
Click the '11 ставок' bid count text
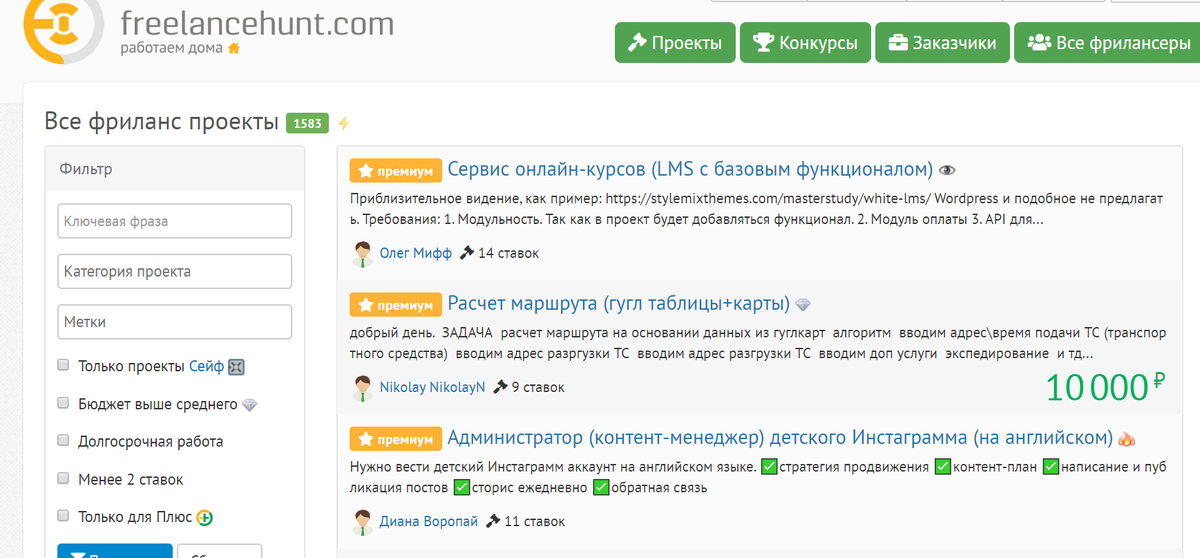pos(534,521)
